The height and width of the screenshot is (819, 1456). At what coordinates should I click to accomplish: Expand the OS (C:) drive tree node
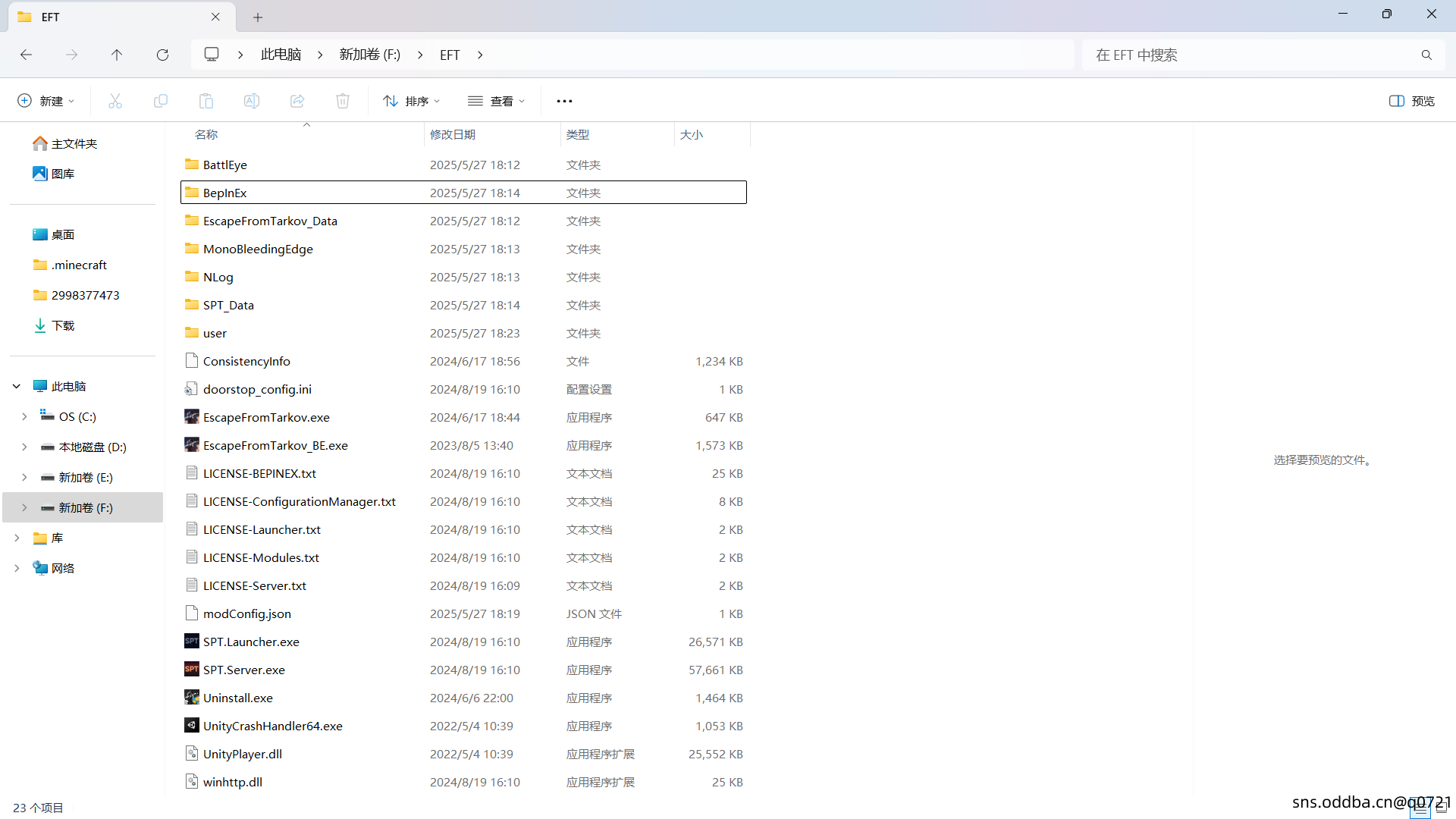coord(24,416)
